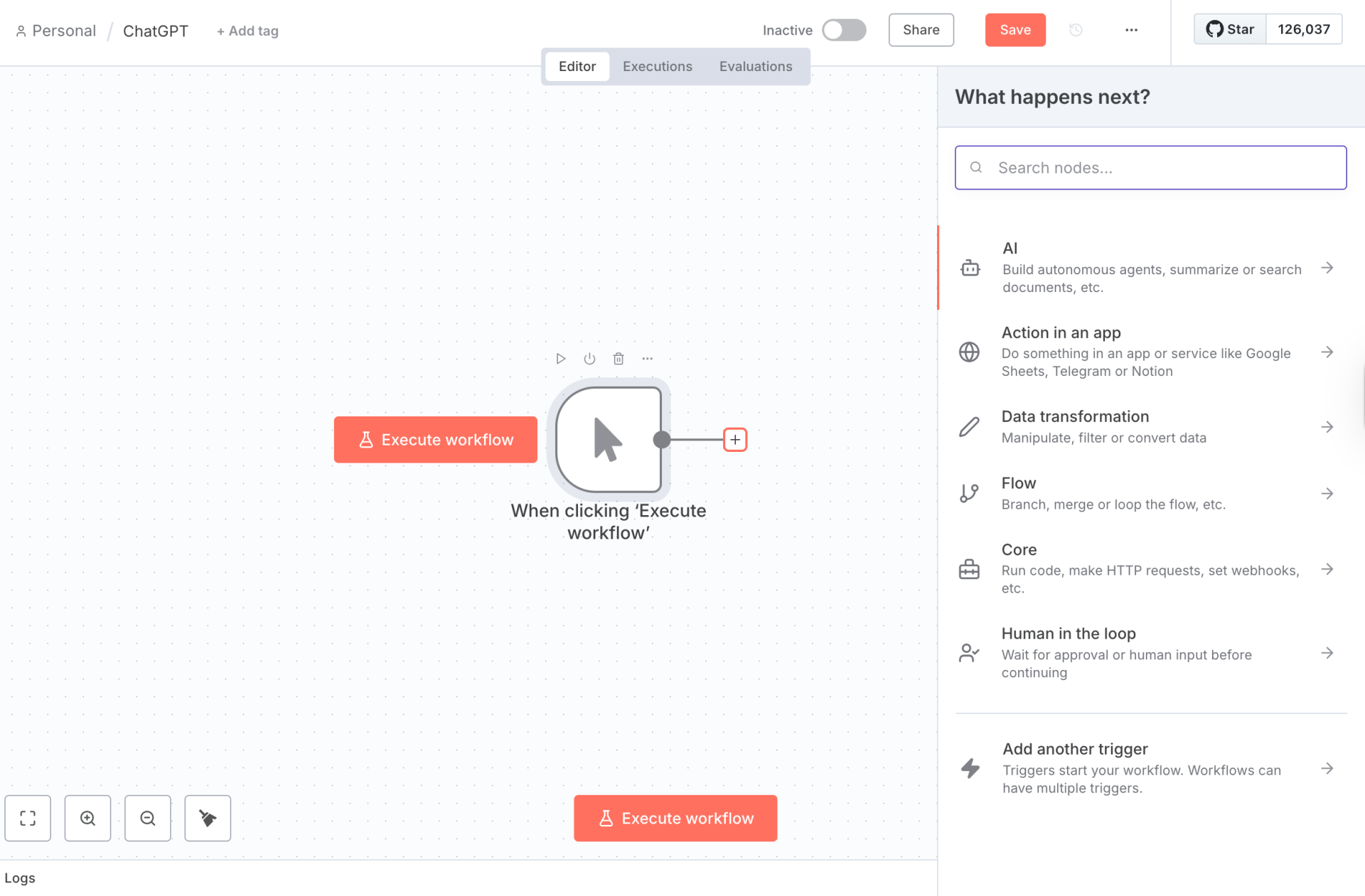Image resolution: width=1365 pixels, height=896 pixels.
Task: Select the AI heading text
Action: point(1010,248)
